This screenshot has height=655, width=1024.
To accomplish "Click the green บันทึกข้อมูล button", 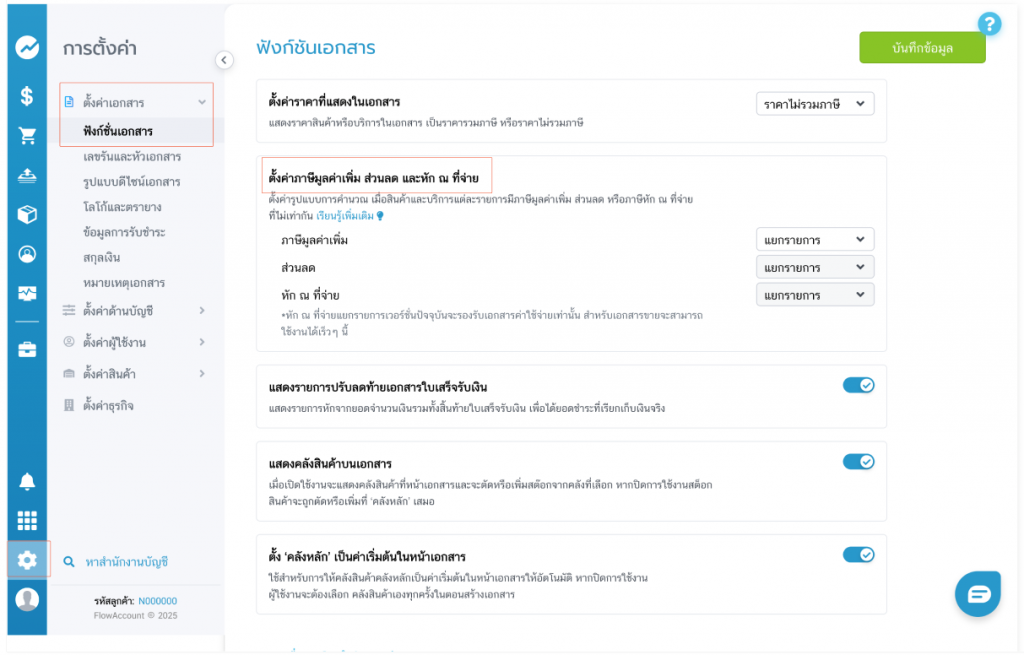I will coord(922,48).
